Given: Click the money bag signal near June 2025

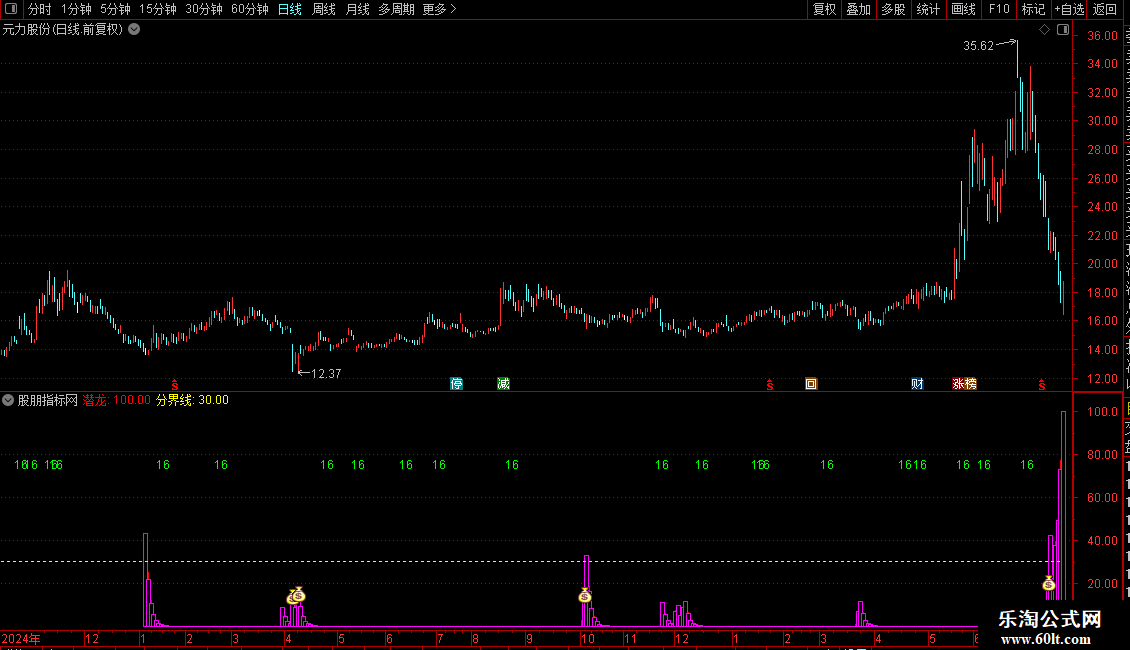Looking at the screenshot, I should 1049,583.
